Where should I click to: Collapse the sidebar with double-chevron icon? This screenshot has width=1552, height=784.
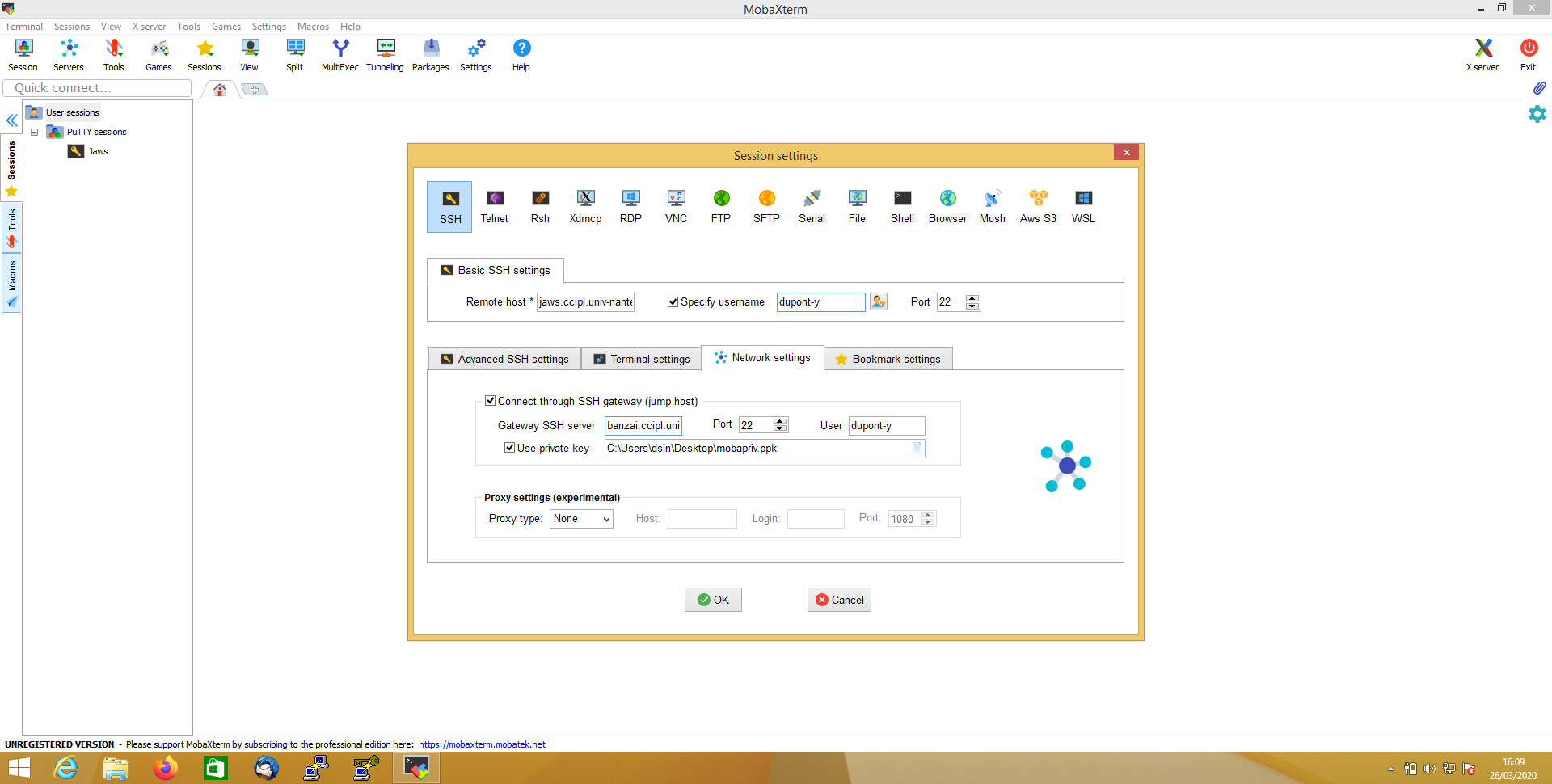click(12, 121)
